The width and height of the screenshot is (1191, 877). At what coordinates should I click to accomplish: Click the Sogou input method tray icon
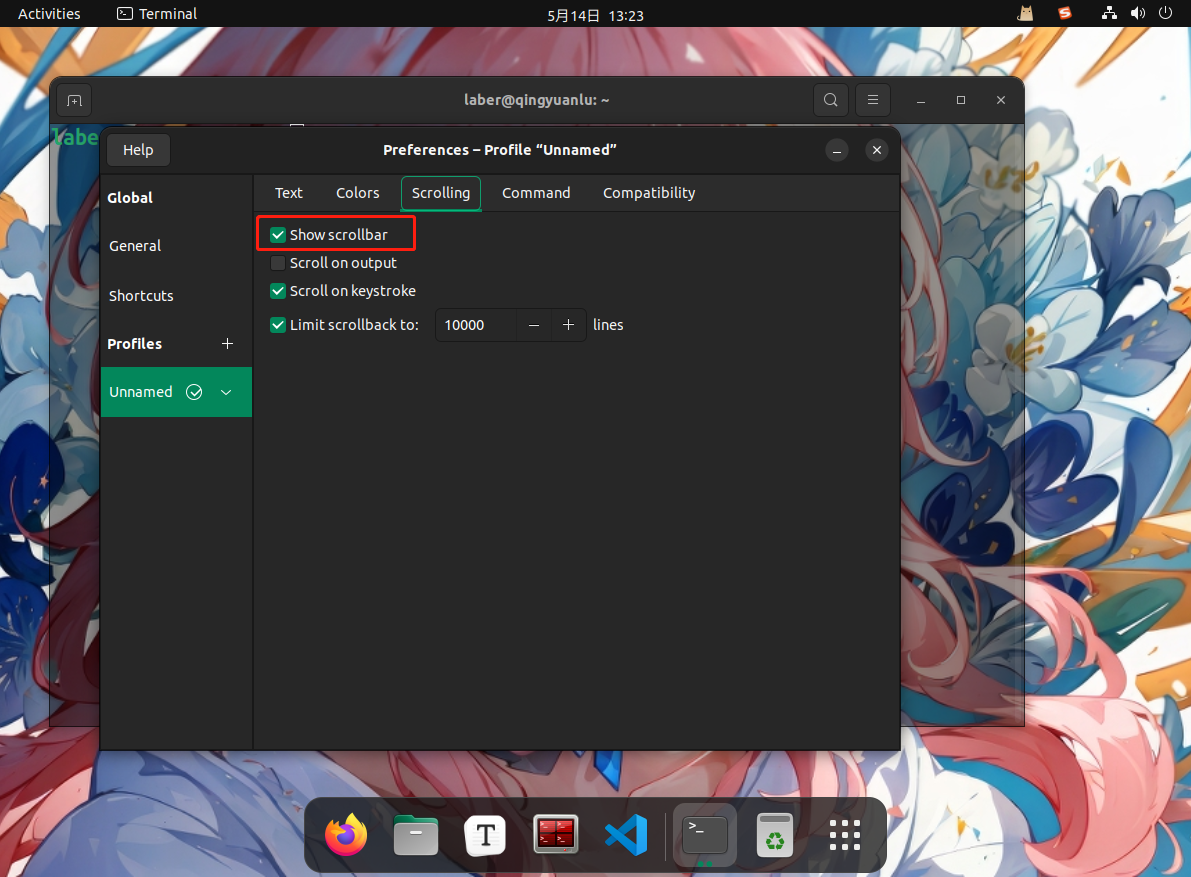click(1065, 13)
